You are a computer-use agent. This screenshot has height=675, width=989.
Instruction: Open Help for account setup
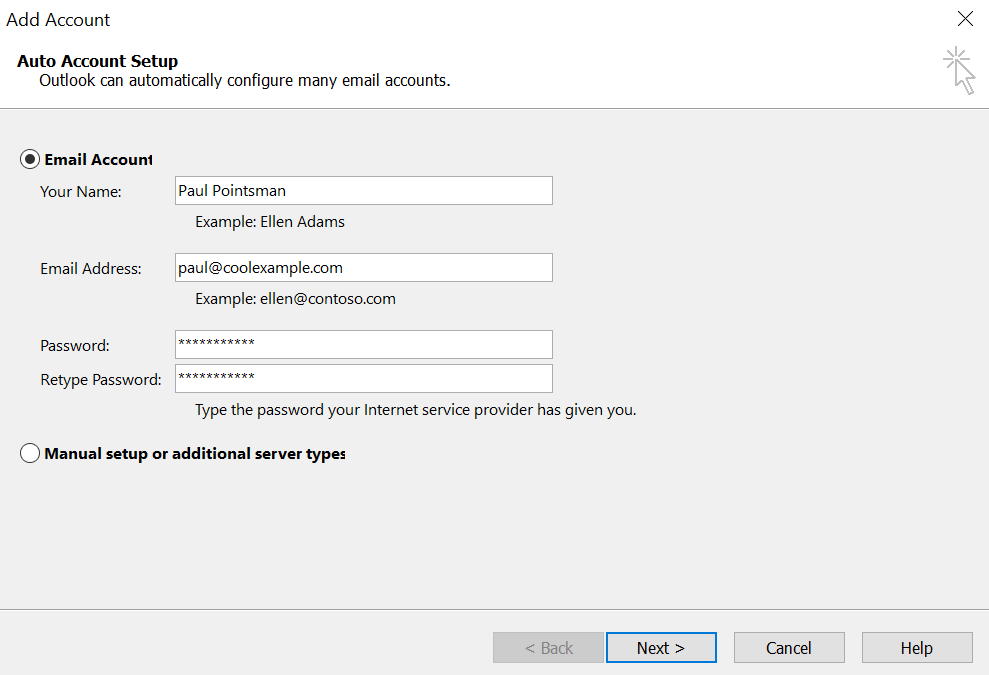(x=917, y=648)
